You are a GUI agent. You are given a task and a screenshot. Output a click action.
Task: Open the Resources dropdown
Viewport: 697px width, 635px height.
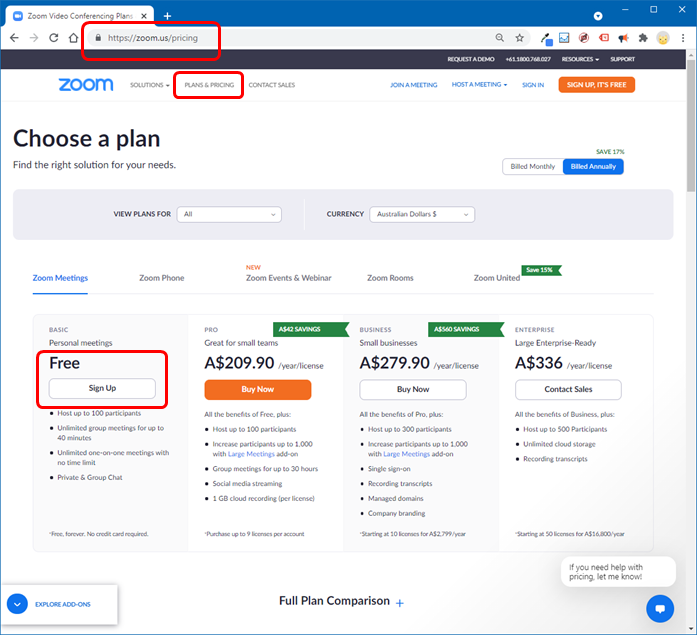(580, 59)
